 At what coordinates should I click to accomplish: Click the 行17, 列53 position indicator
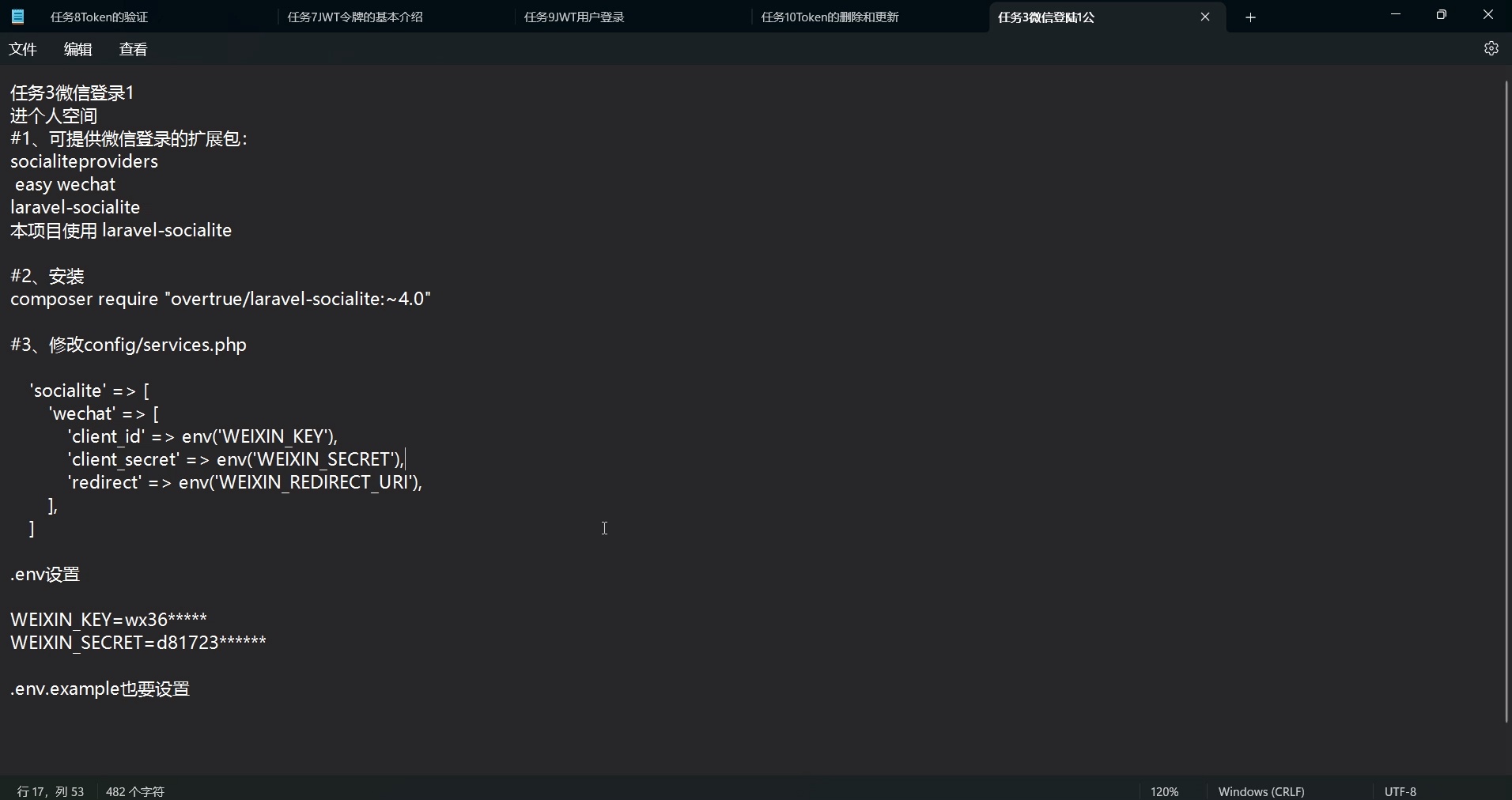point(50,791)
